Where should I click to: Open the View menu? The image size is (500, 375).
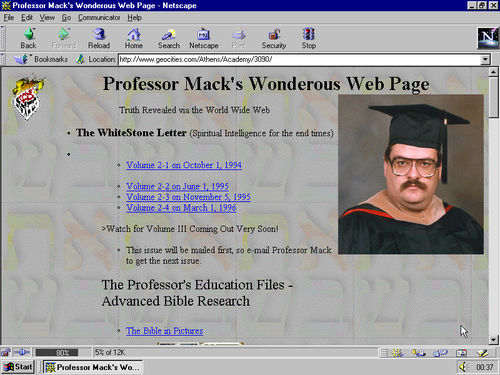(x=47, y=17)
